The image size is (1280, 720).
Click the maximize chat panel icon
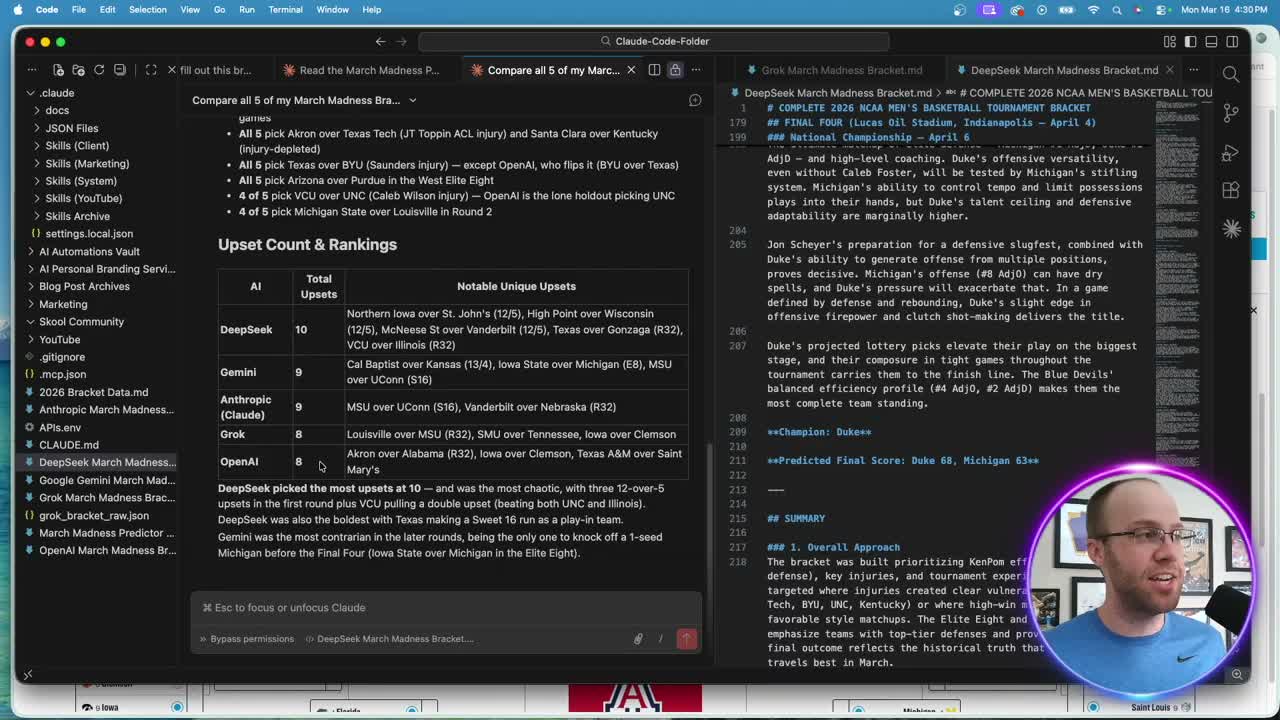[151, 70]
